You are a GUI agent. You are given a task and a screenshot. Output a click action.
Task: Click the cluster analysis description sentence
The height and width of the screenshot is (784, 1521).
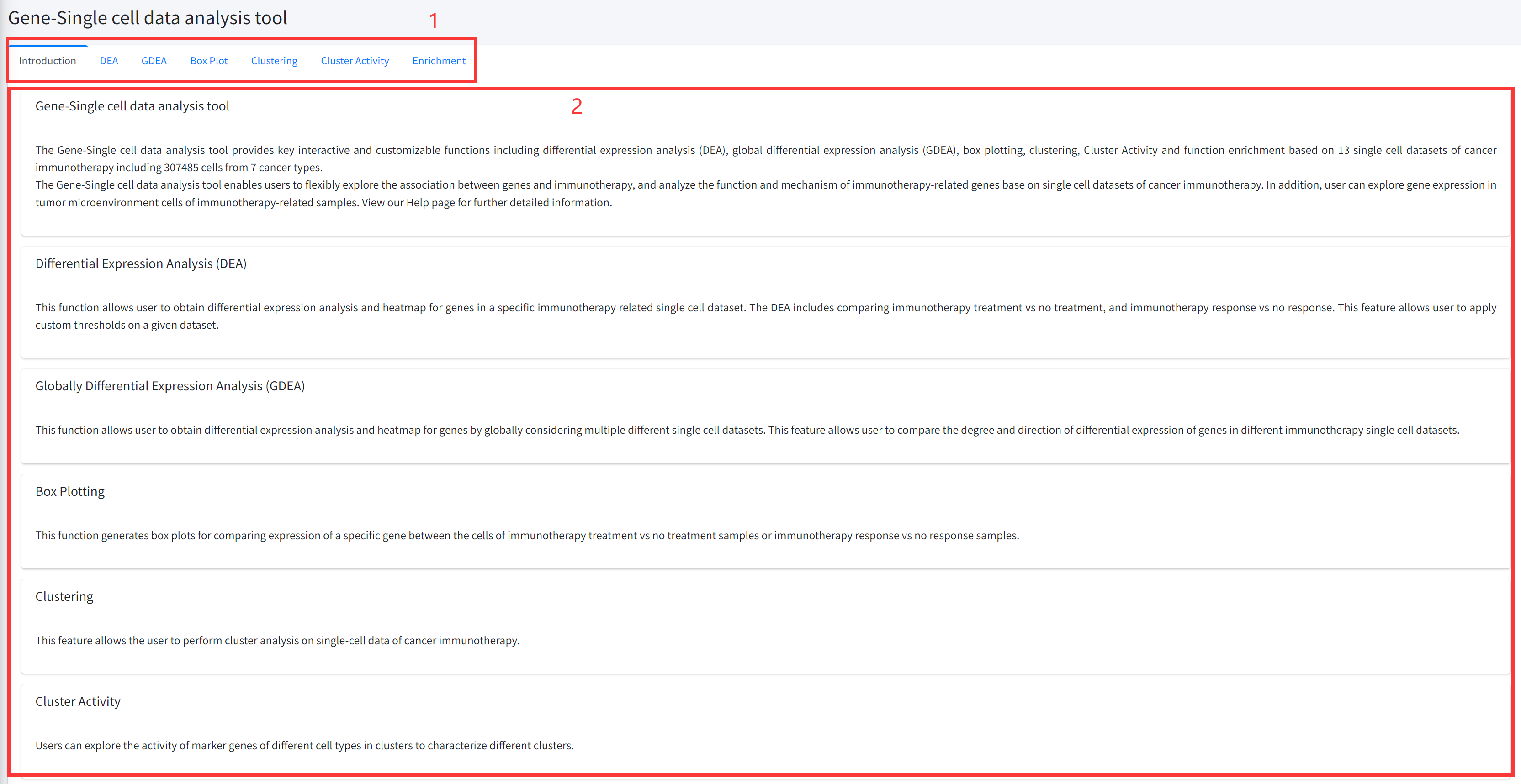(x=277, y=640)
